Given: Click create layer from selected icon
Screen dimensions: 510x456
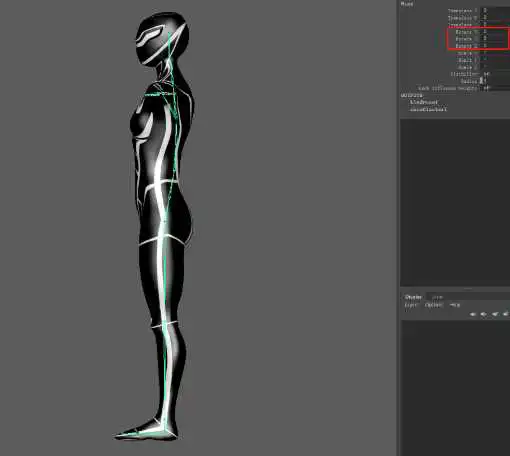Looking at the screenshot, I should pyautogui.click(x=506, y=314).
